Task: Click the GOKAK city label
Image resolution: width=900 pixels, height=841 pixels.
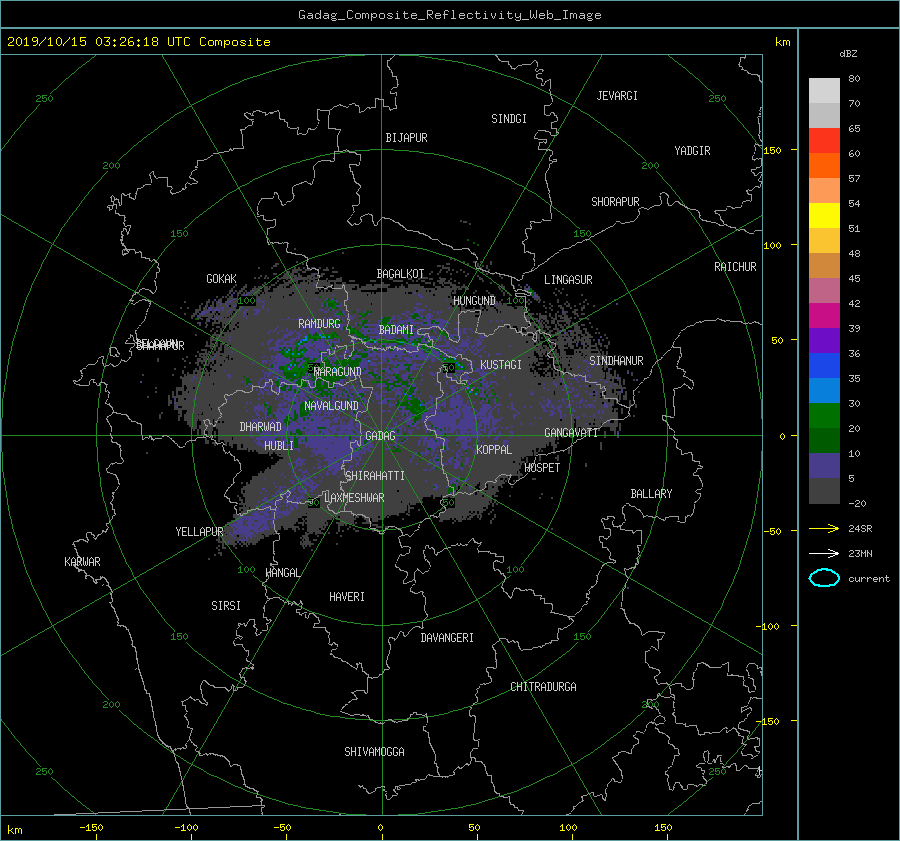Action: (x=221, y=278)
